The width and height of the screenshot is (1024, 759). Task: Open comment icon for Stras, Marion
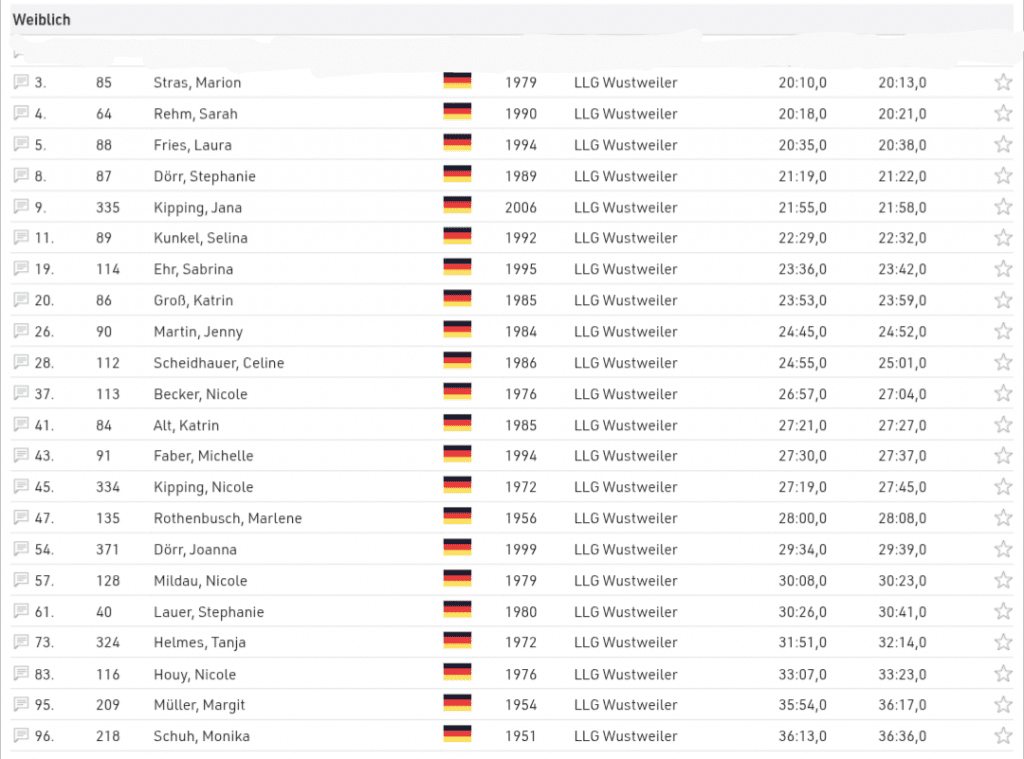[21, 82]
